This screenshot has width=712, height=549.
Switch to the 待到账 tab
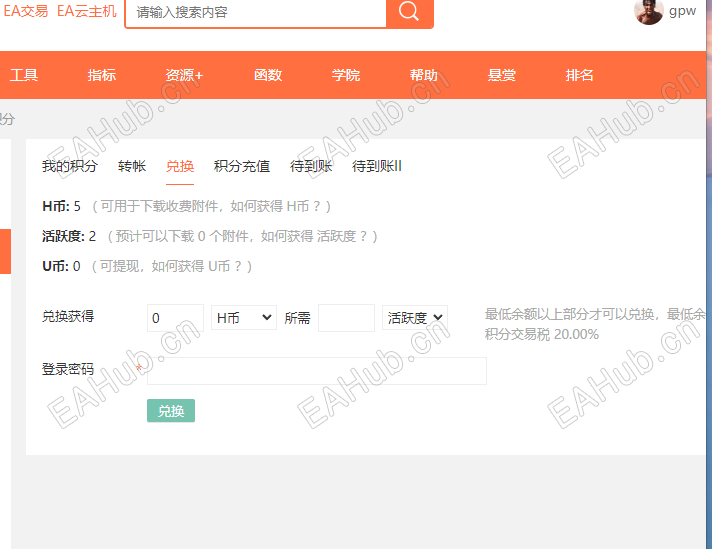click(311, 166)
